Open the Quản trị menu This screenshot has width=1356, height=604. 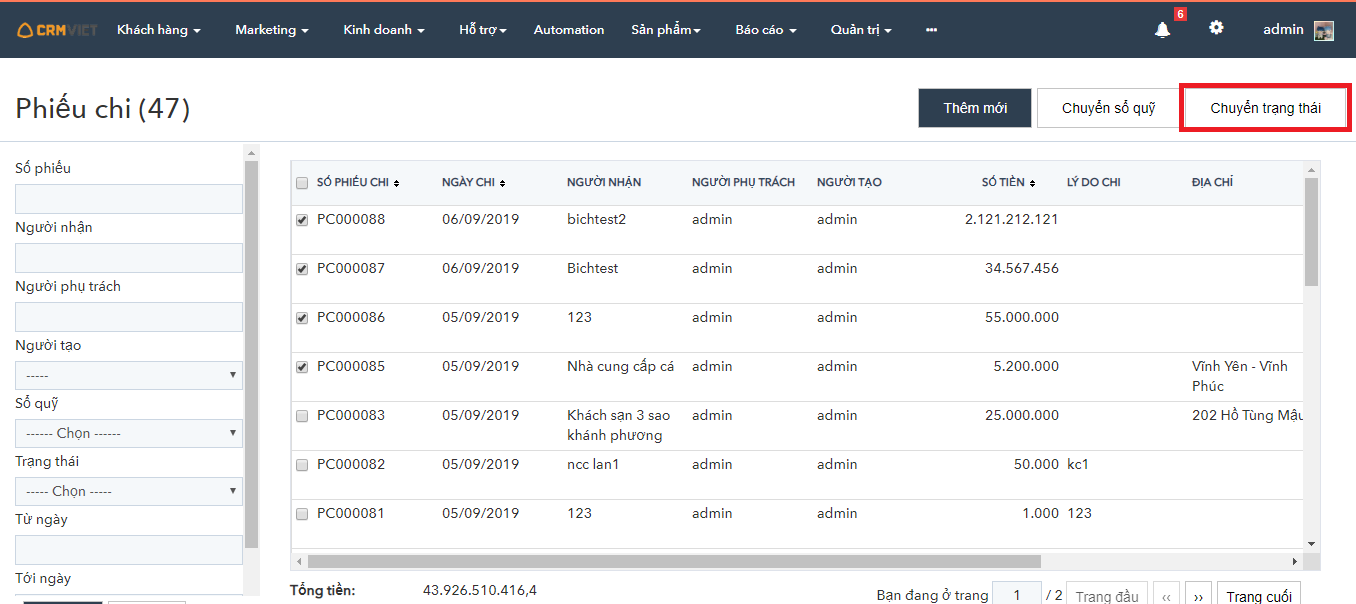point(861,30)
